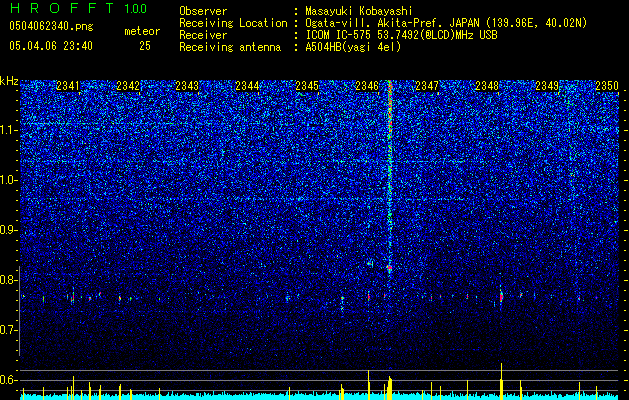Click time marker 2343
The width and height of the screenshot is (629, 400).
click(x=187, y=86)
